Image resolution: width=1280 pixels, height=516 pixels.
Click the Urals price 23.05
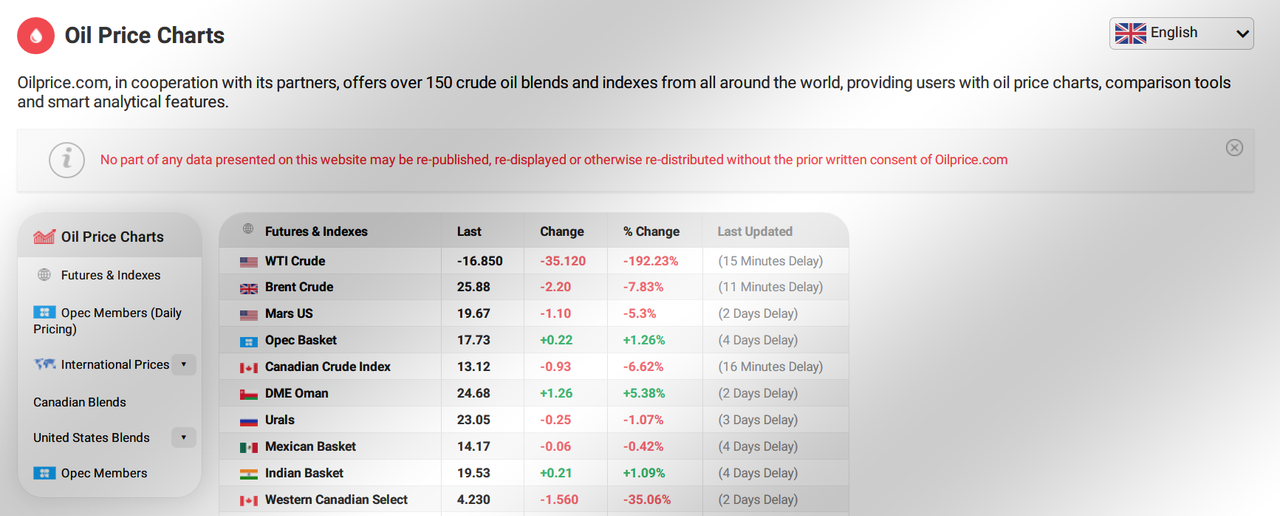(473, 420)
